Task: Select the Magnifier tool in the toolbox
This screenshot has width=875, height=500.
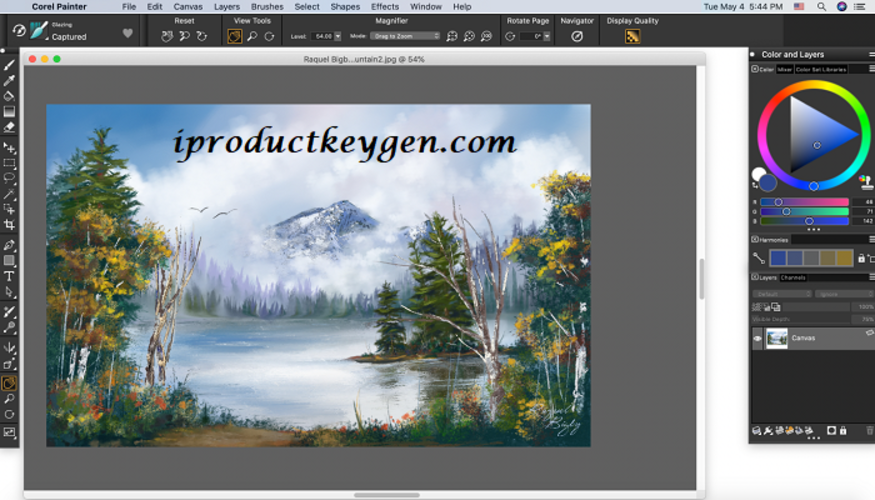Action: (9, 399)
